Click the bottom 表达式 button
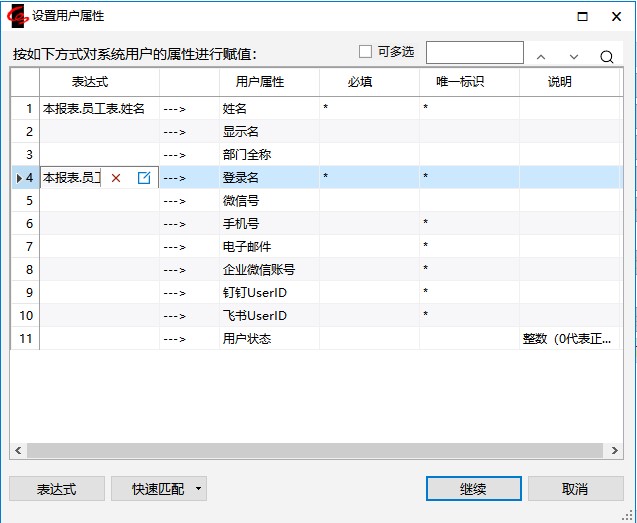Screen dimensions: 637x523 [x=57, y=488]
